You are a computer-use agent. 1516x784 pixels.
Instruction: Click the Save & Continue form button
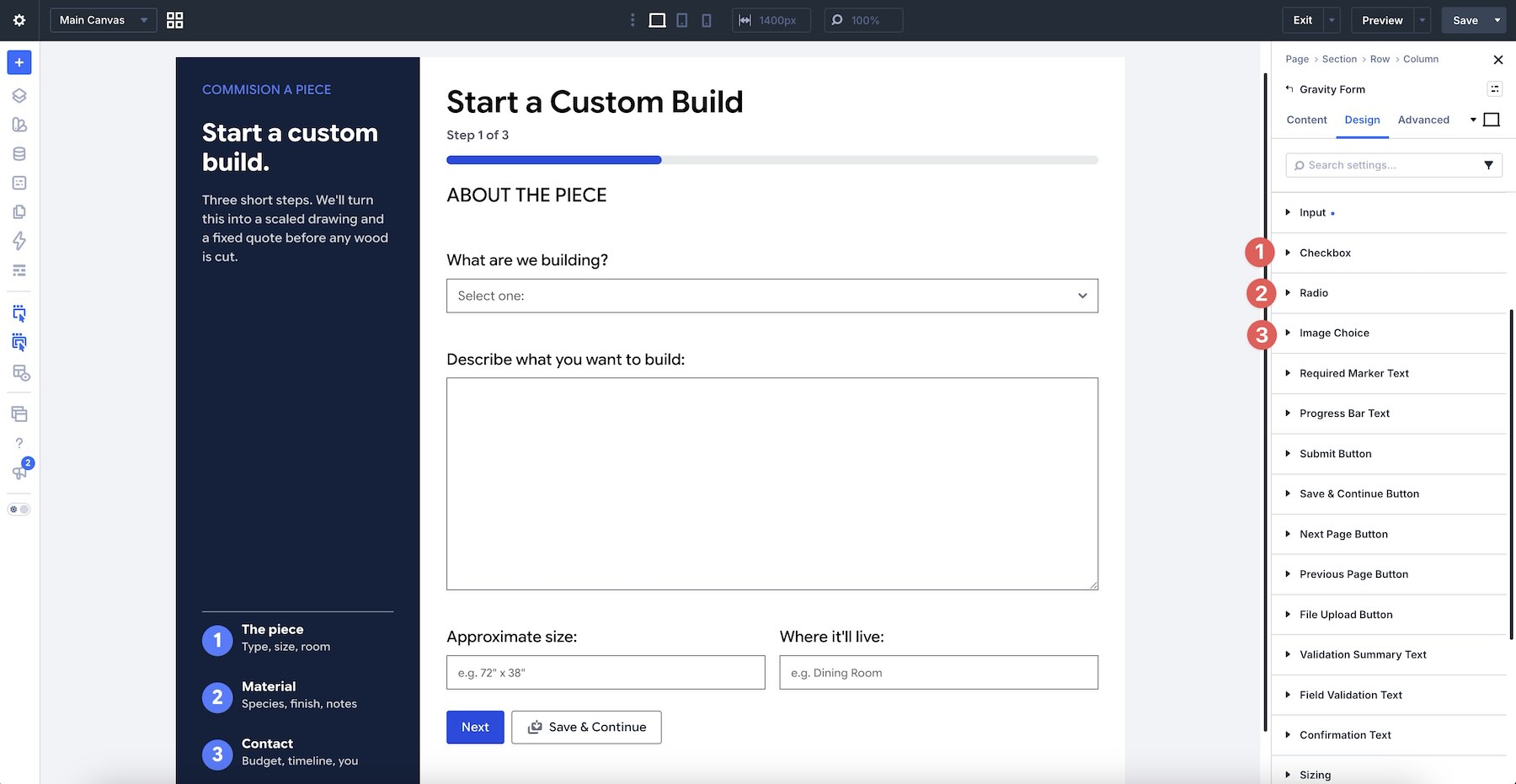[586, 727]
